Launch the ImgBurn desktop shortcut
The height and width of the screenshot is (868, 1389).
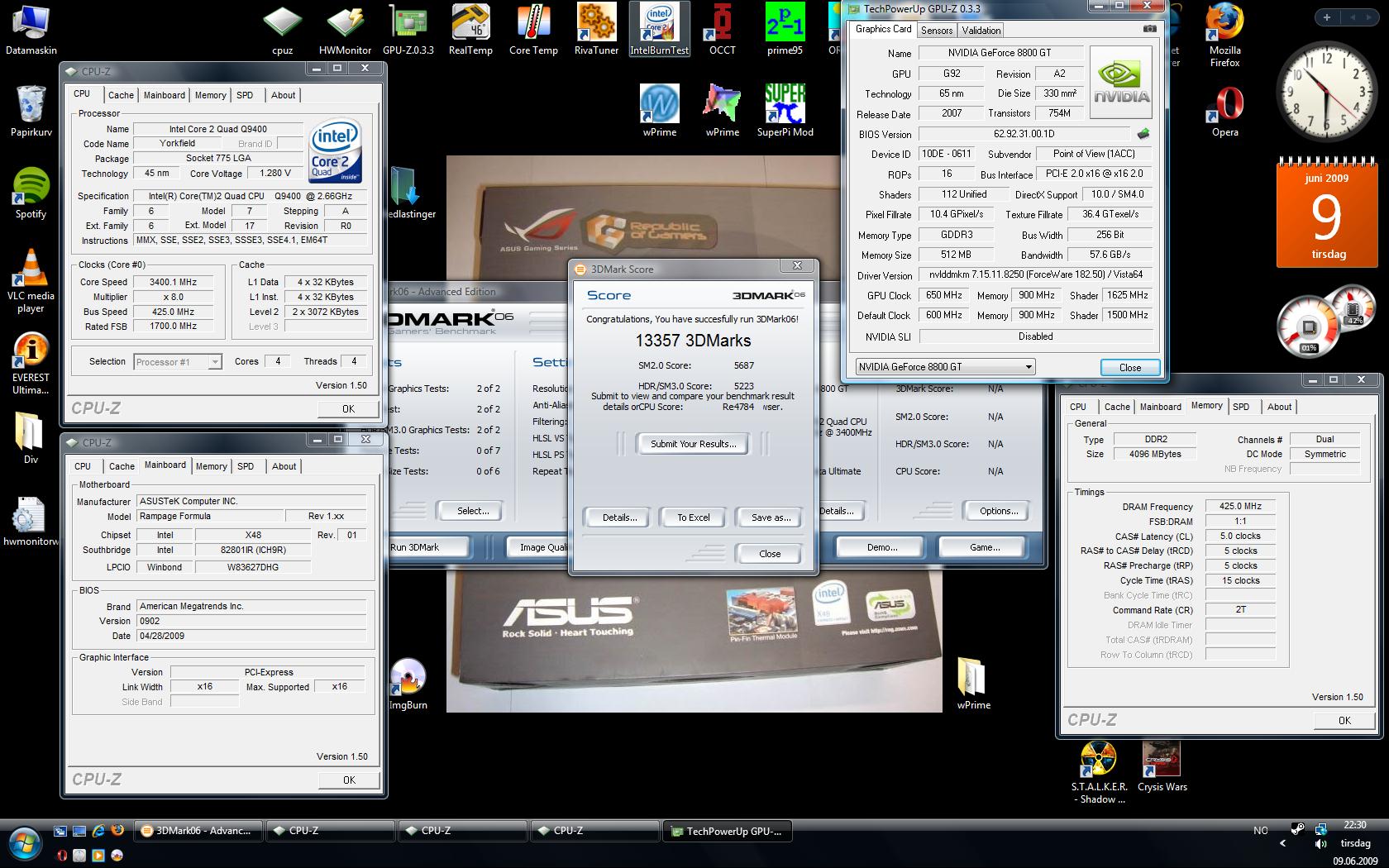408,684
